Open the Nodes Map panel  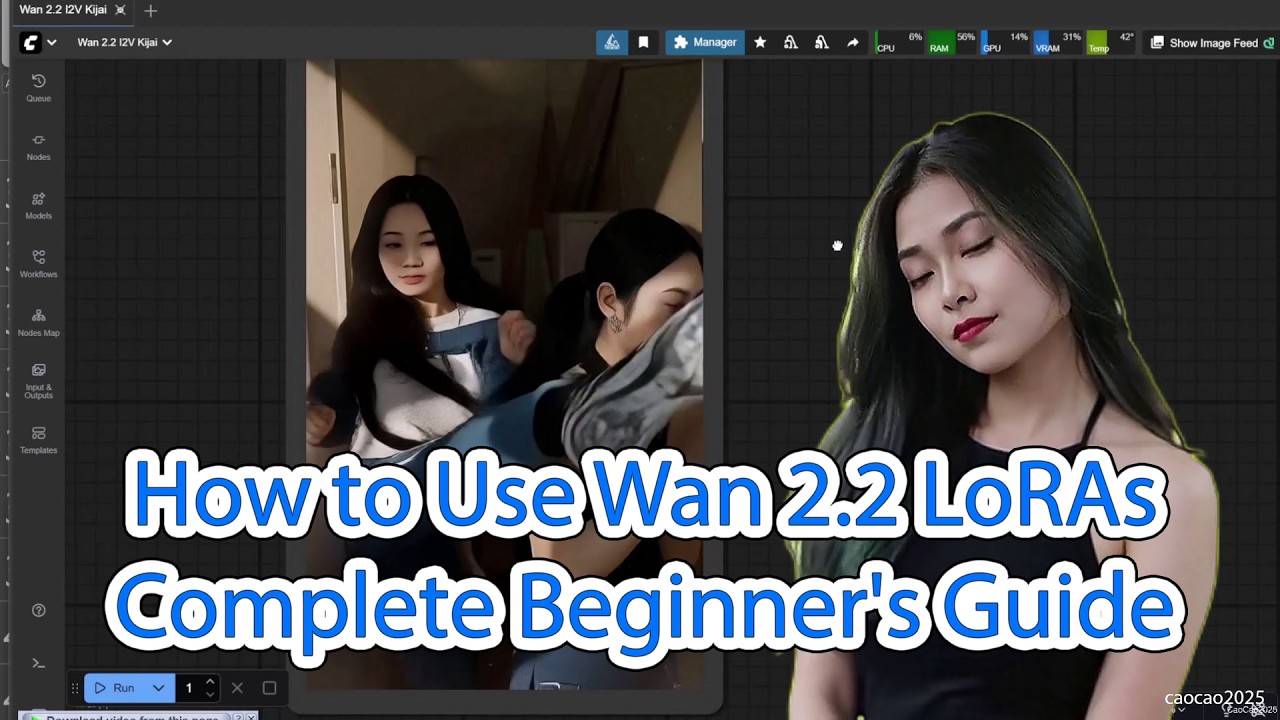pyautogui.click(x=38, y=322)
